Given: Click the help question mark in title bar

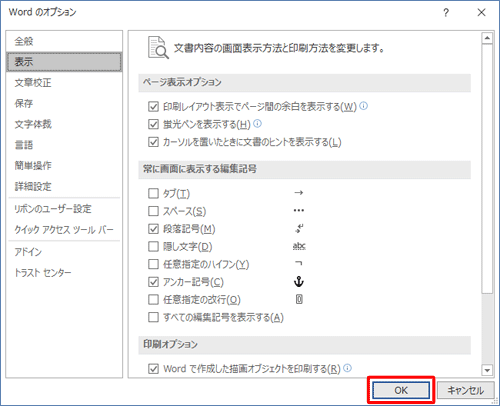Looking at the screenshot, I should click(x=446, y=13).
